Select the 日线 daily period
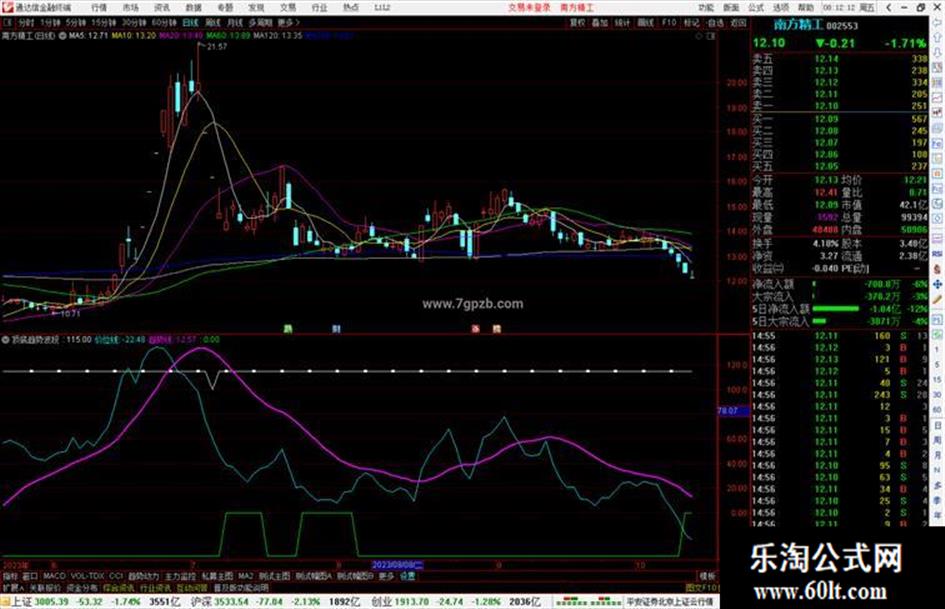 pyautogui.click(x=190, y=22)
